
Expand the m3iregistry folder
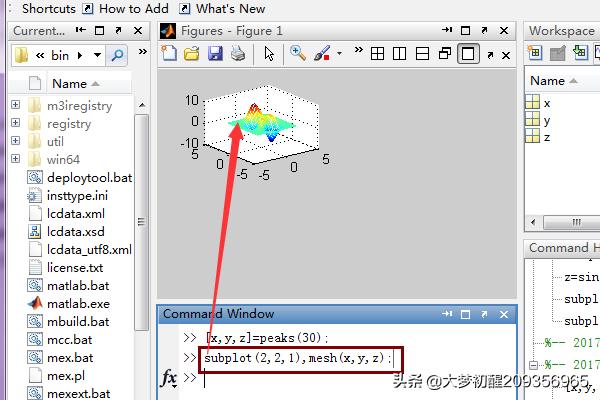point(15,104)
